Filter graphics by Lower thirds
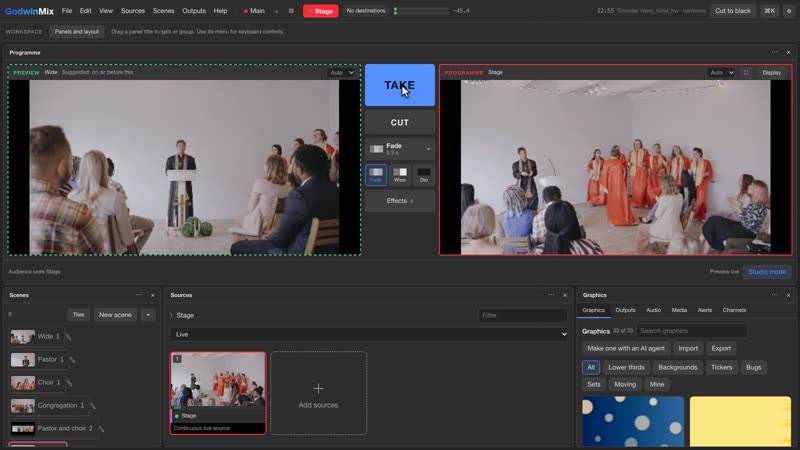This screenshot has height=450, width=800. [626, 367]
